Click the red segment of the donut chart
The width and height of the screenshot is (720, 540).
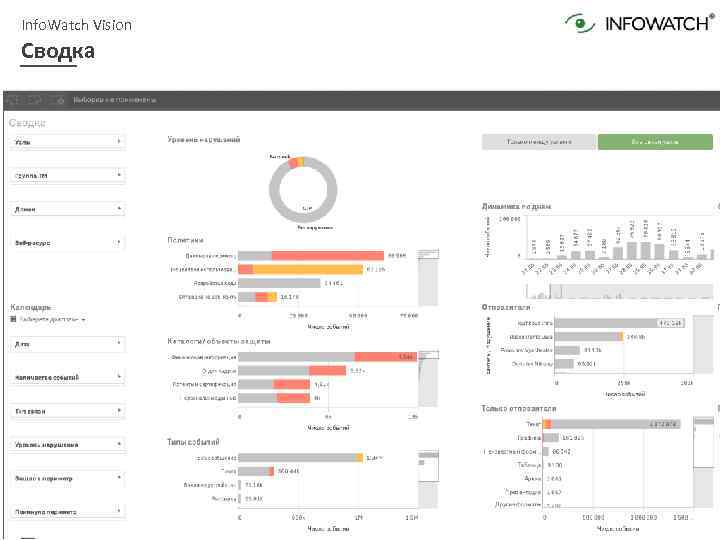coord(293,162)
